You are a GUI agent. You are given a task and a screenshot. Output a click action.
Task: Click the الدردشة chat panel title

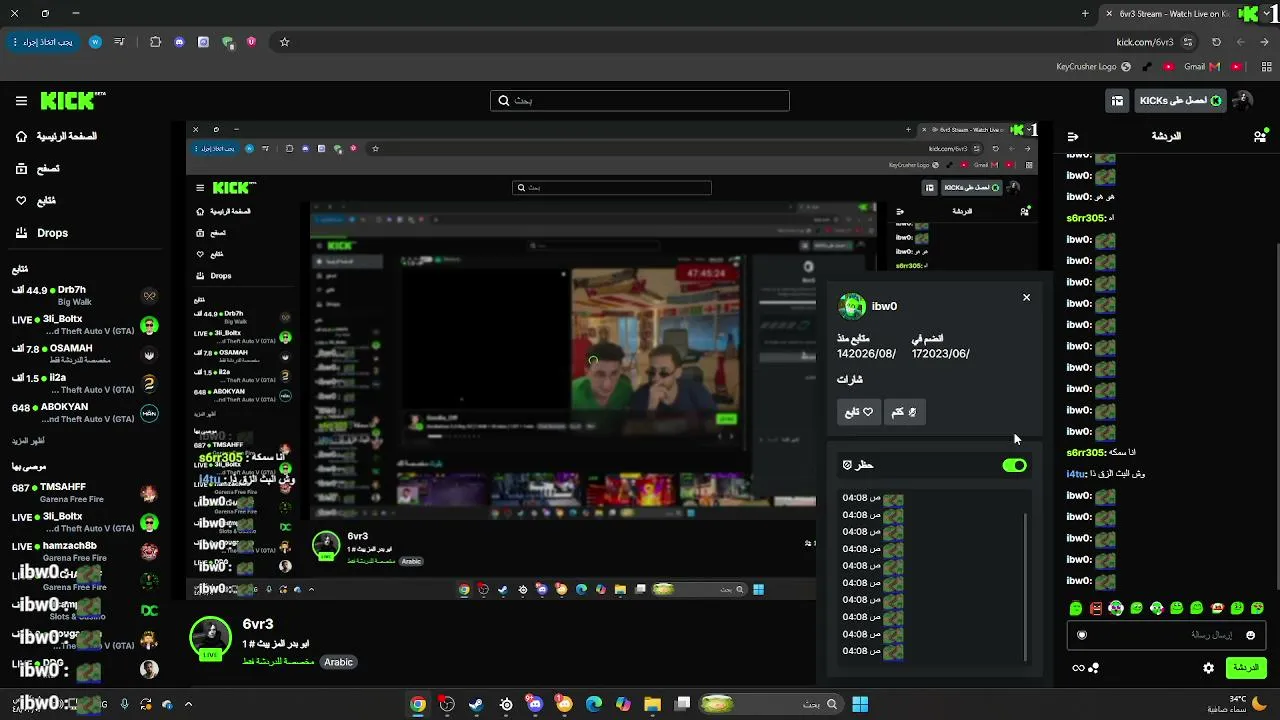pos(1166,136)
